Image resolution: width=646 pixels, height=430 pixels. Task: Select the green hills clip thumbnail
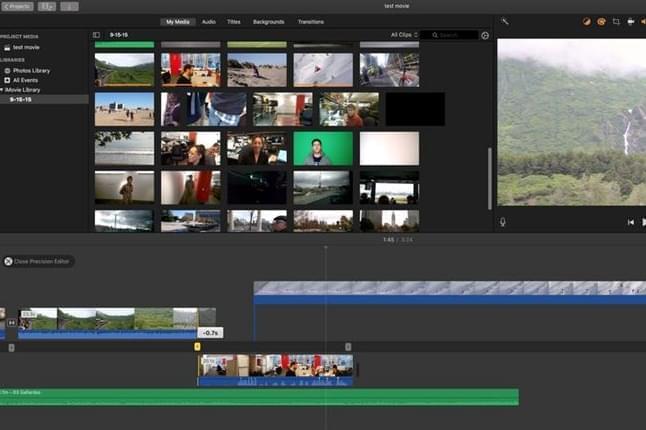(x=124, y=70)
